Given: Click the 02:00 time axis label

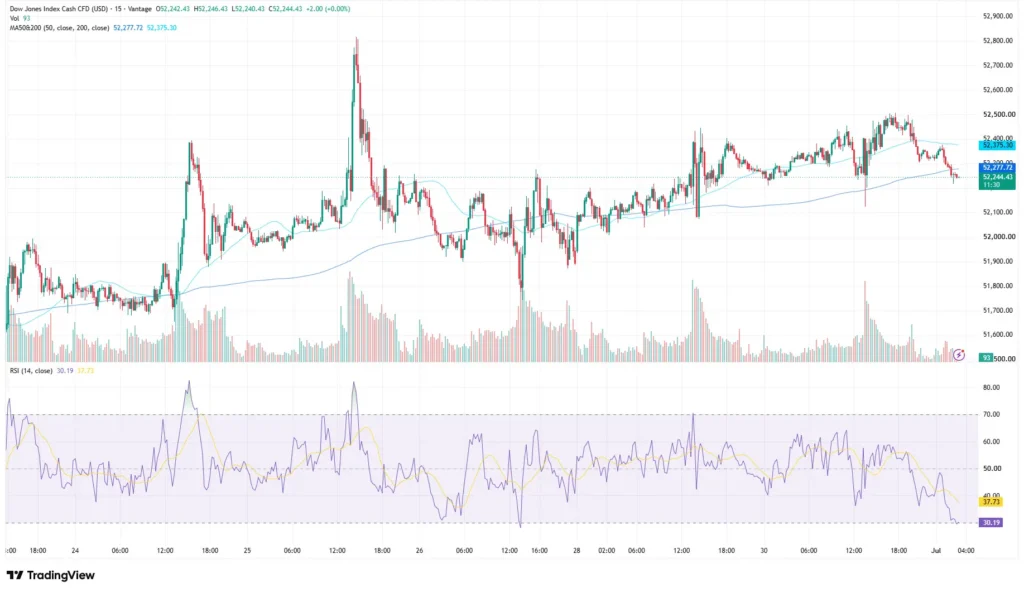Looking at the screenshot, I should (607, 551).
